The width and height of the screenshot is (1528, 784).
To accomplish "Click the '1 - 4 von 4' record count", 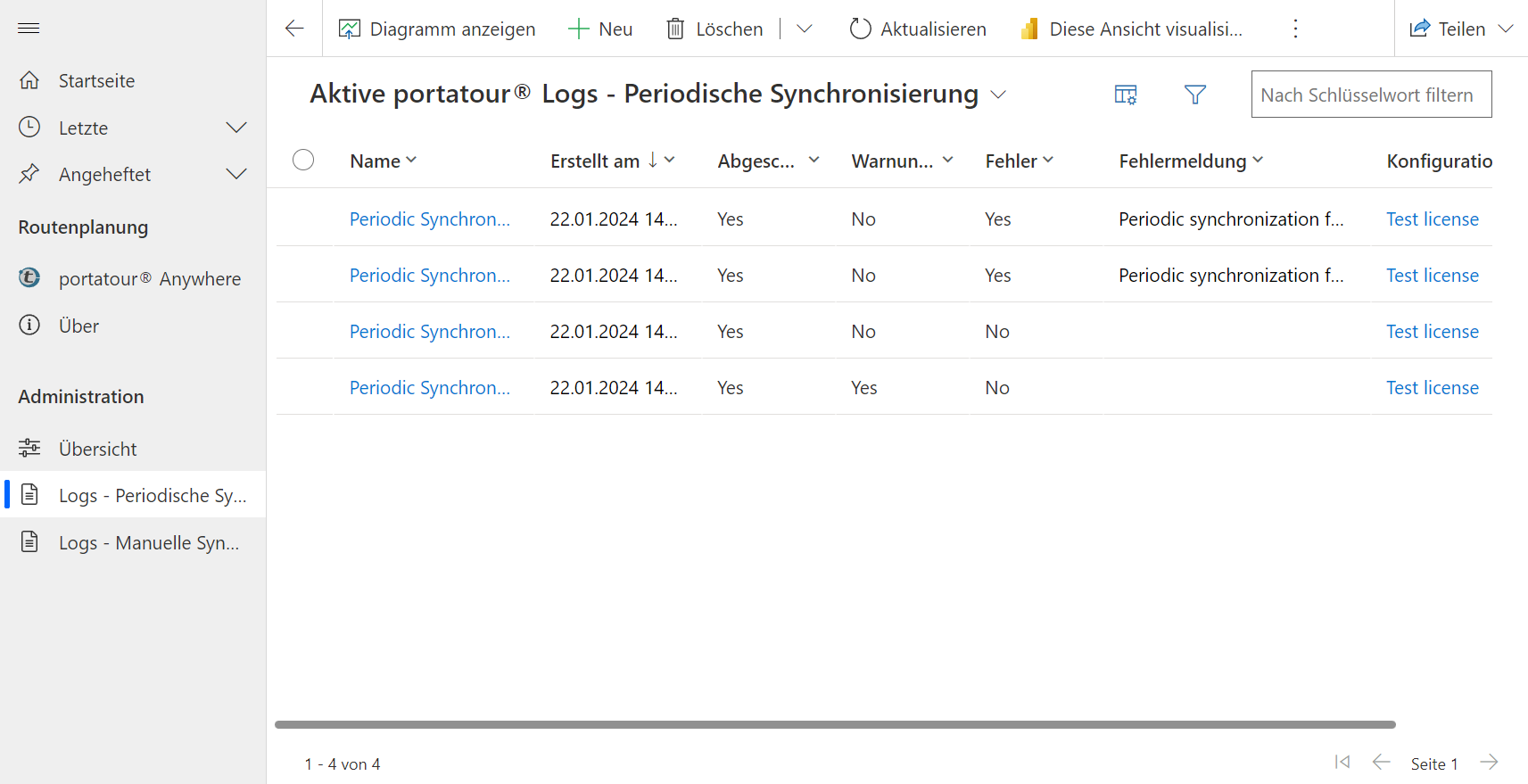I will click(x=343, y=763).
